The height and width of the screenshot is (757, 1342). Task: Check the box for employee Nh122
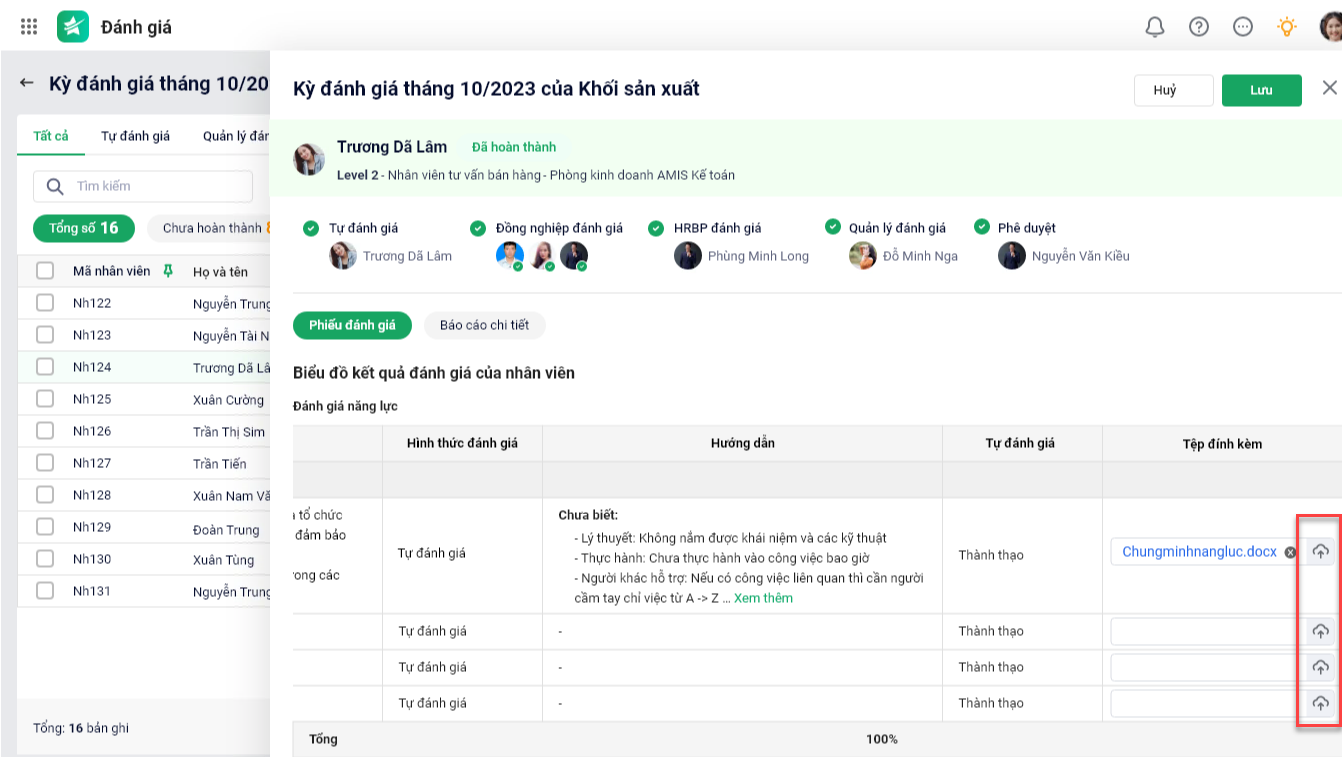45,303
